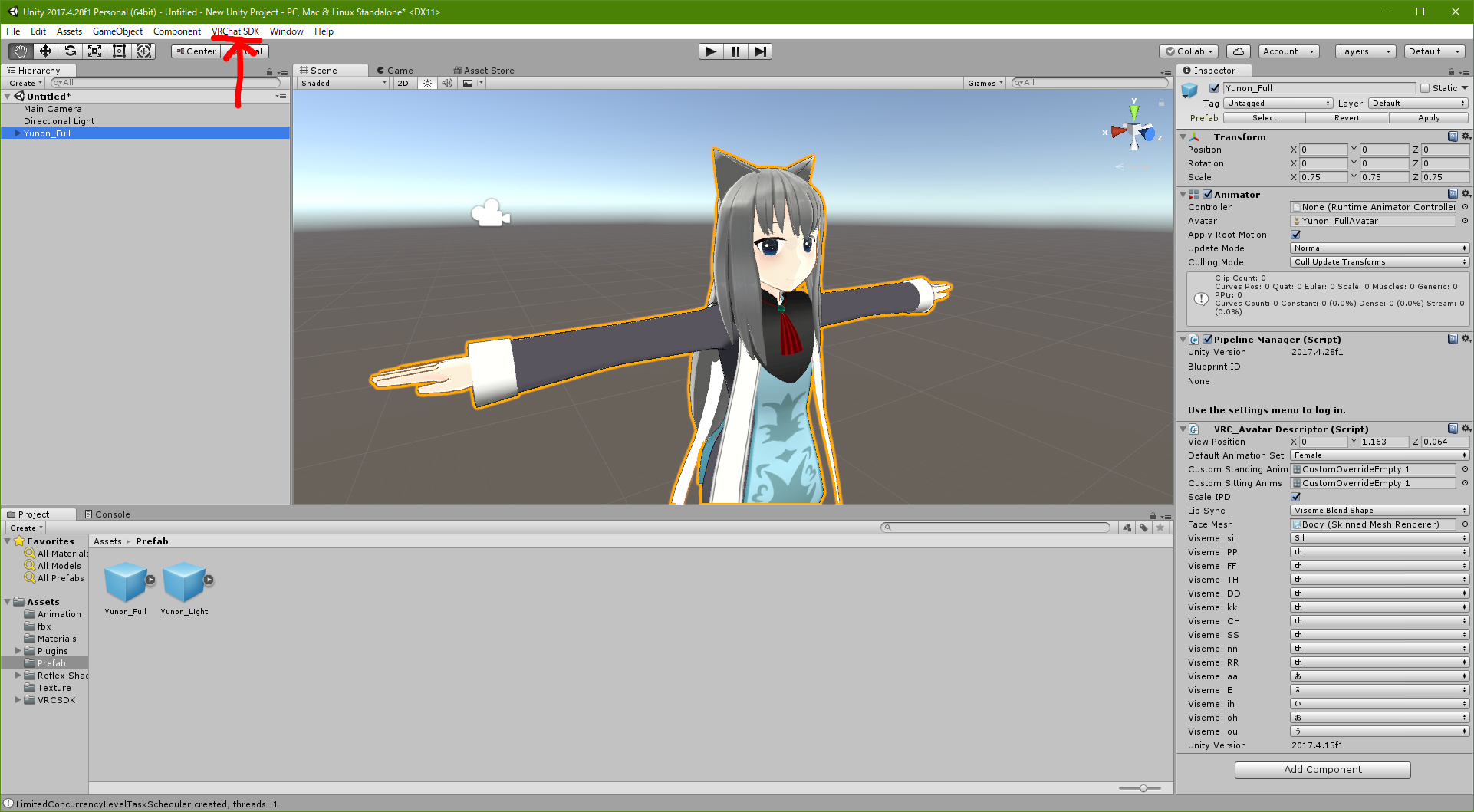Click the Play button
Viewport: 1474px width, 812px height.
(x=711, y=51)
